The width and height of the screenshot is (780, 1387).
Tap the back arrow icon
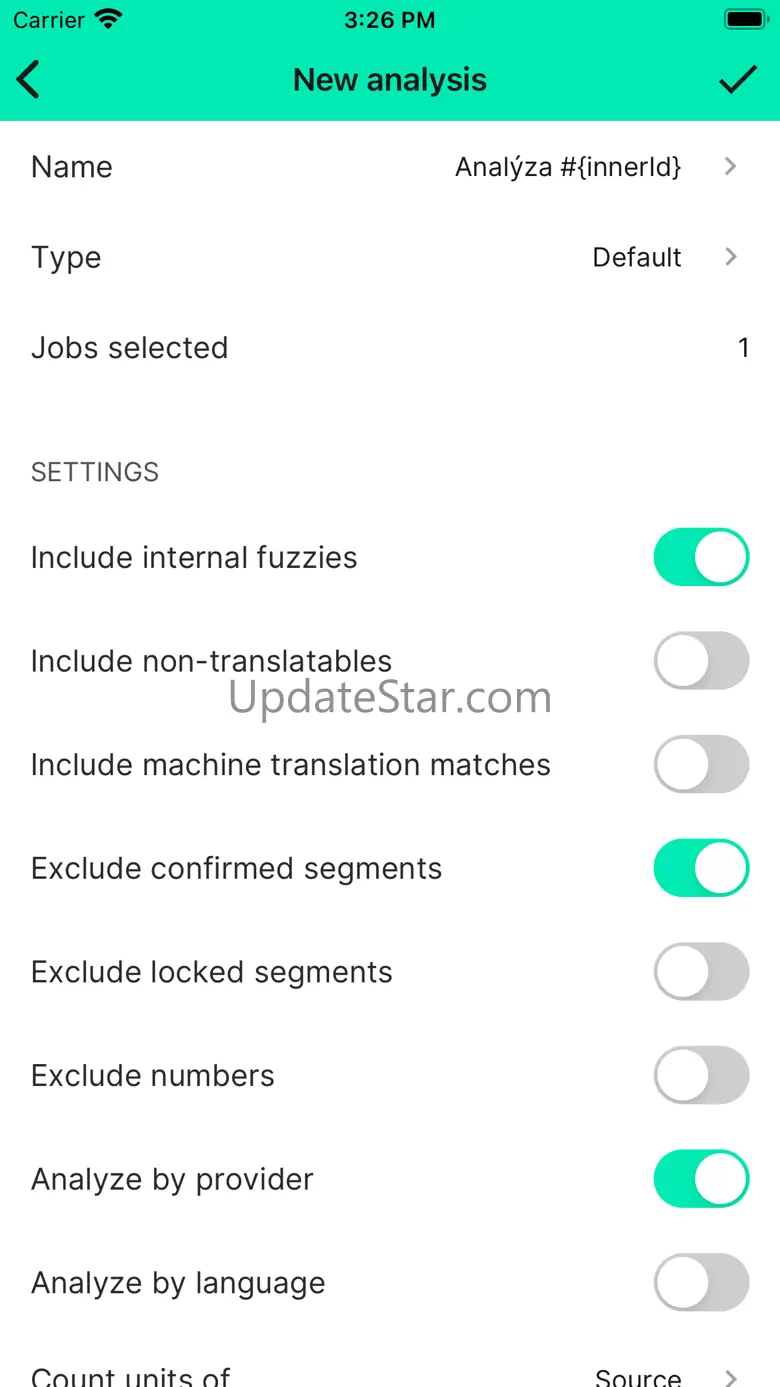[x=29, y=80]
